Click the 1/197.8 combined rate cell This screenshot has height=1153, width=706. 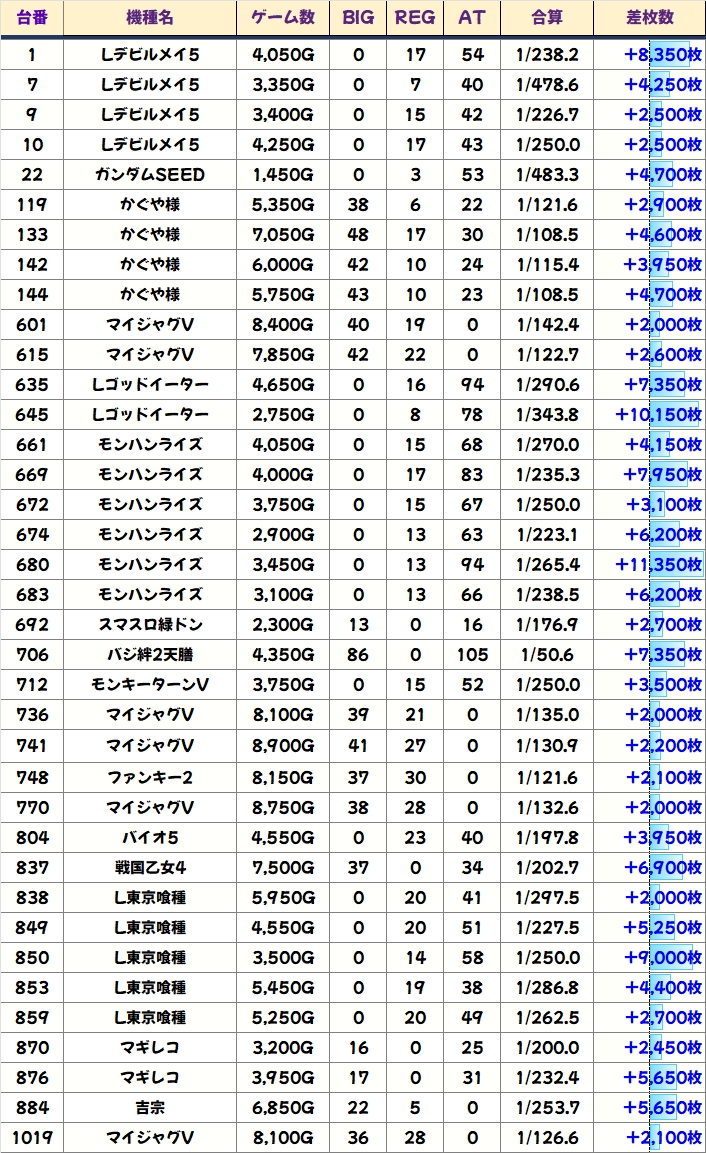(547, 838)
